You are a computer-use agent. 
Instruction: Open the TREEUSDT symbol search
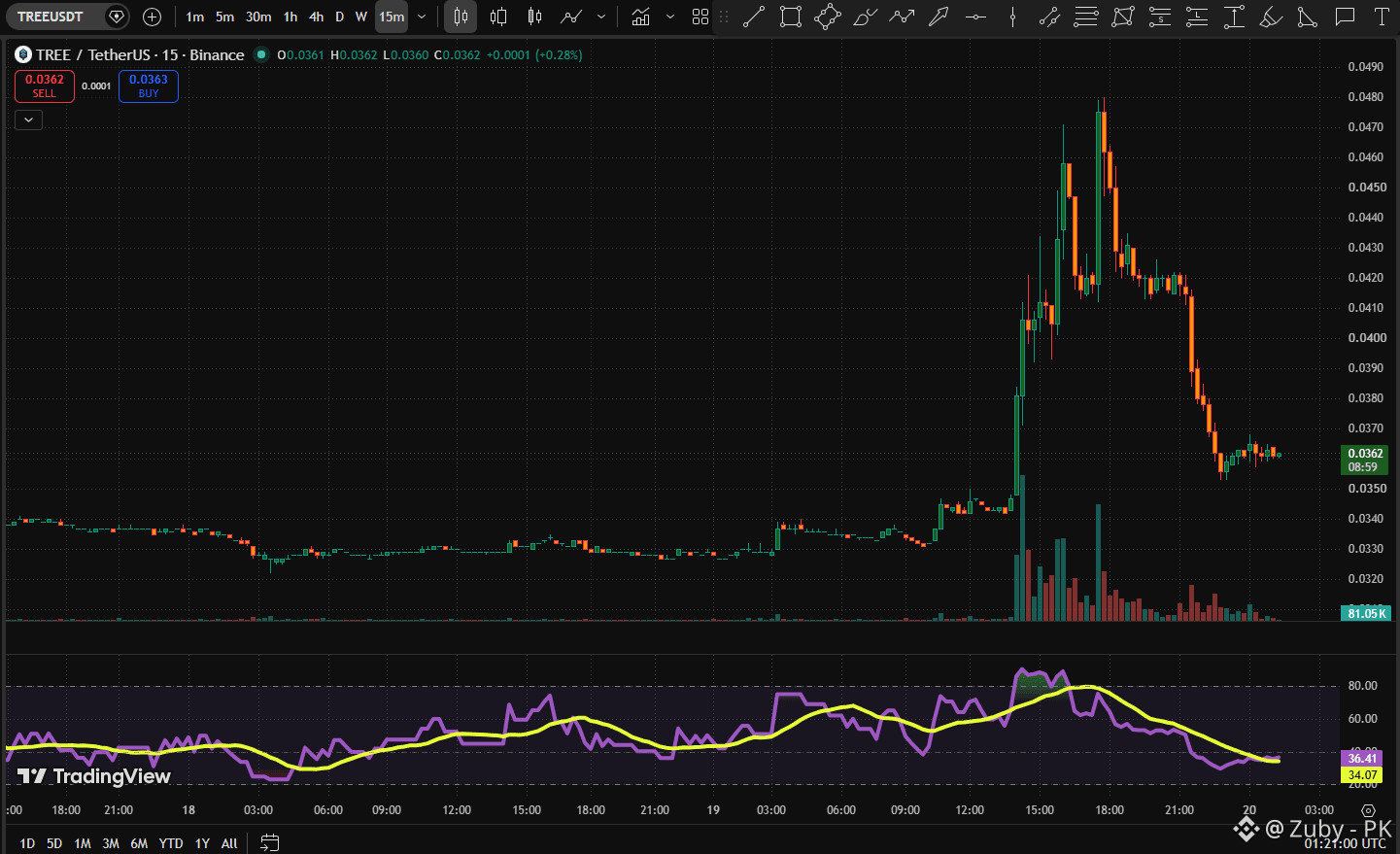[51, 17]
